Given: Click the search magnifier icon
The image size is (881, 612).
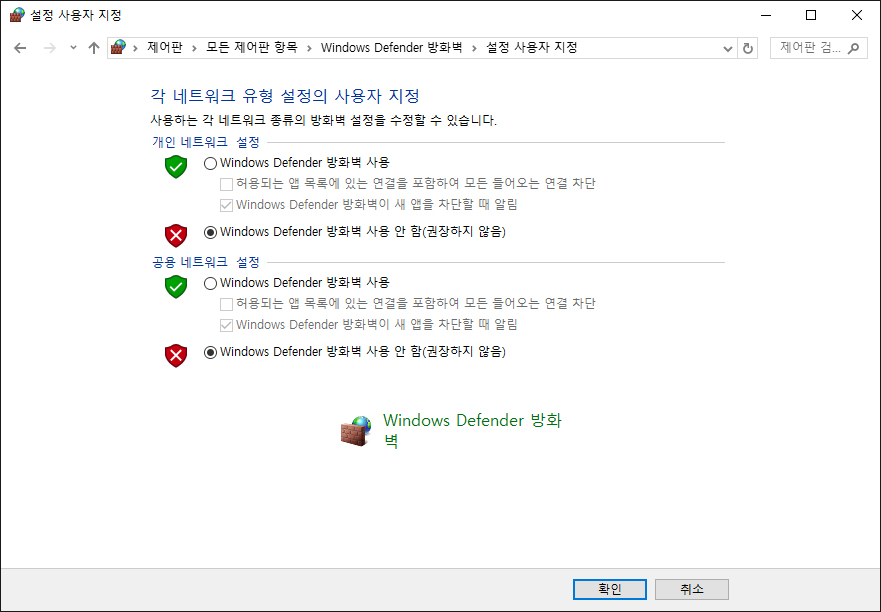Looking at the screenshot, I should tap(854, 48).
